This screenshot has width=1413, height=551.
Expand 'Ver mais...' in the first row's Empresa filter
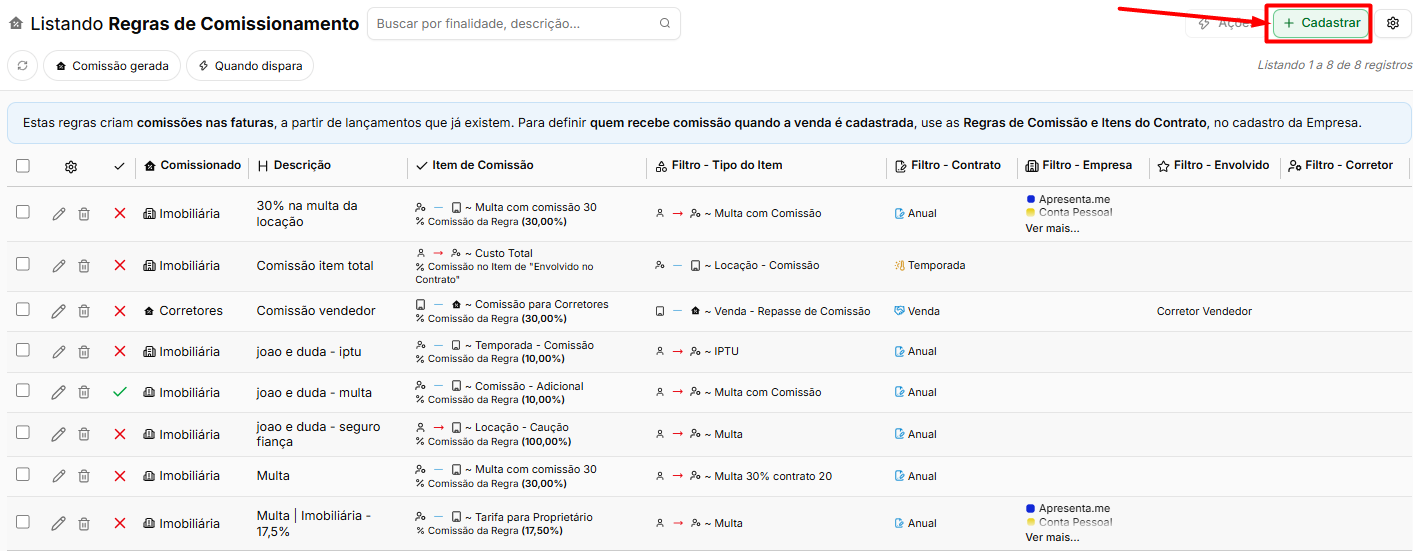pos(1052,228)
